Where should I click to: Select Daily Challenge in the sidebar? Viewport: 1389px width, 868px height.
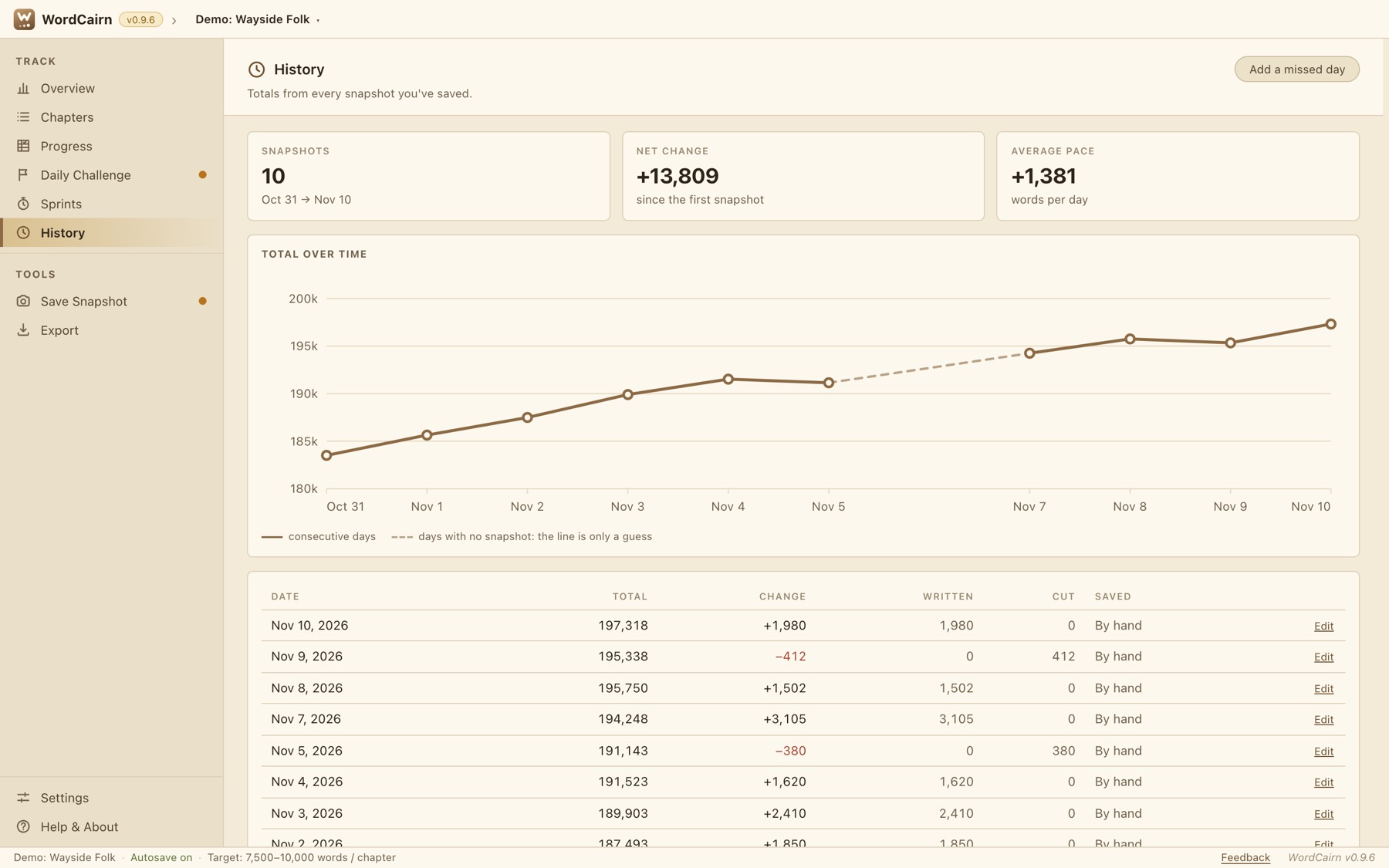112,175
